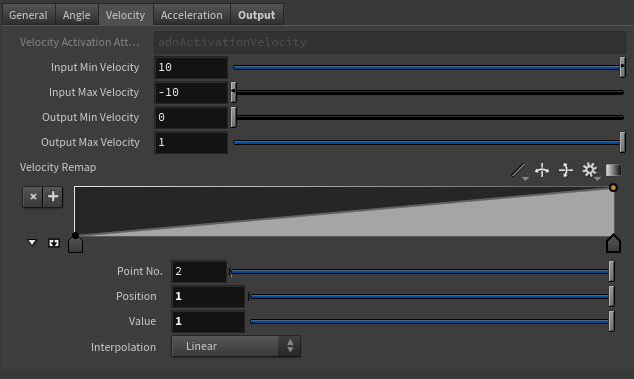Collapse ramp controls with the triangle arrow
Viewport: 634px width, 379px height.
coord(32,242)
